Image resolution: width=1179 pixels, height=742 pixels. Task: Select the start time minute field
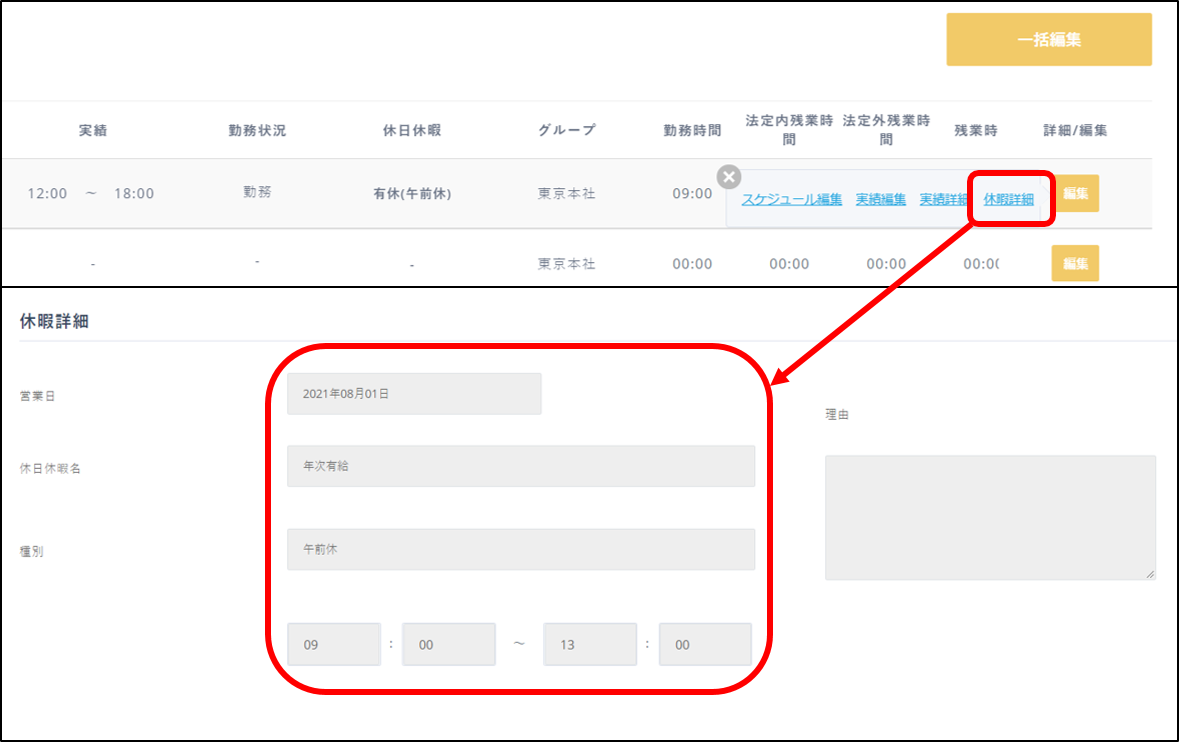(448, 645)
